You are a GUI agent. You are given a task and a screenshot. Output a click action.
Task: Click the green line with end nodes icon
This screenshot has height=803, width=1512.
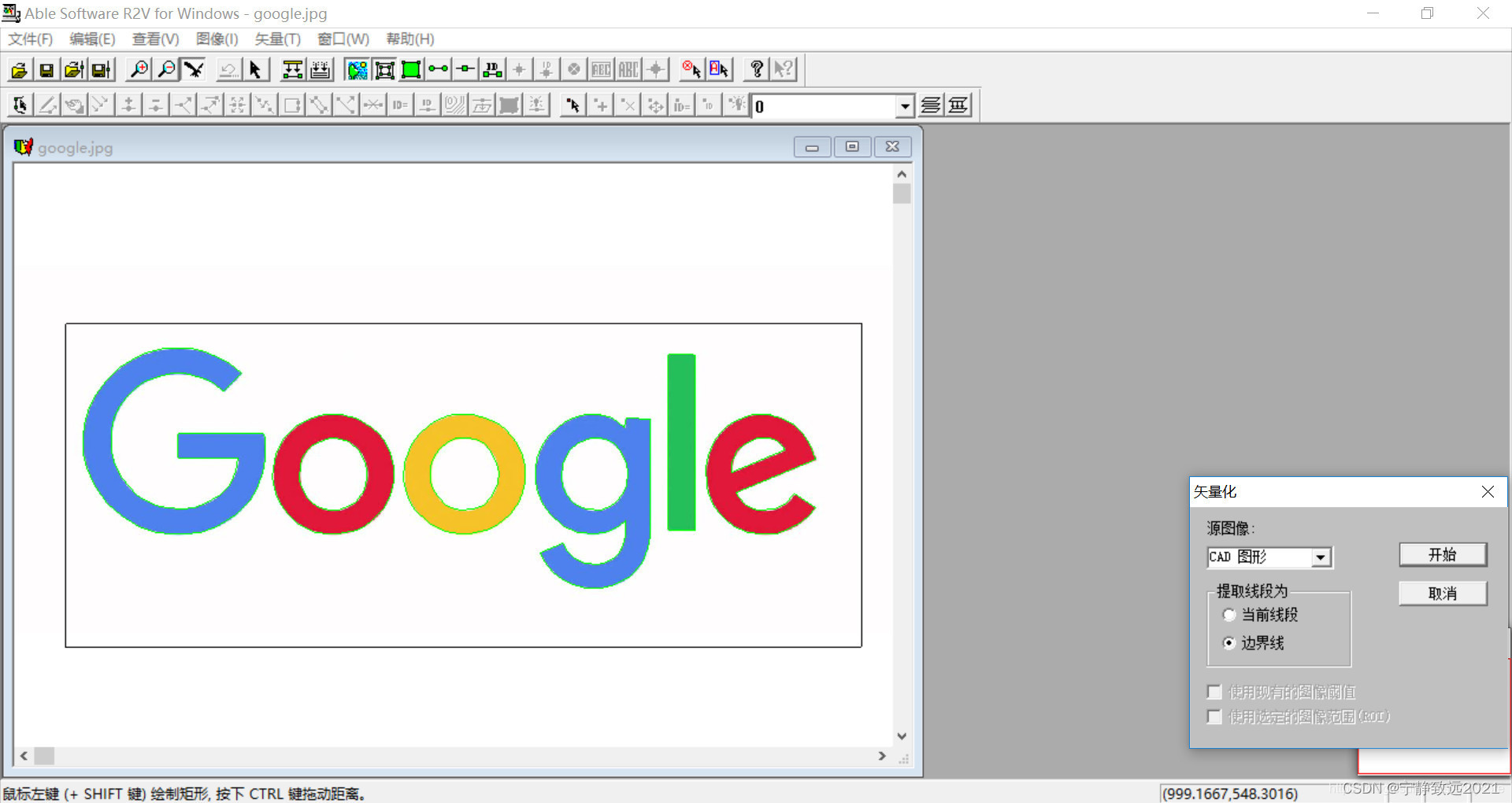pyautogui.click(x=439, y=70)
